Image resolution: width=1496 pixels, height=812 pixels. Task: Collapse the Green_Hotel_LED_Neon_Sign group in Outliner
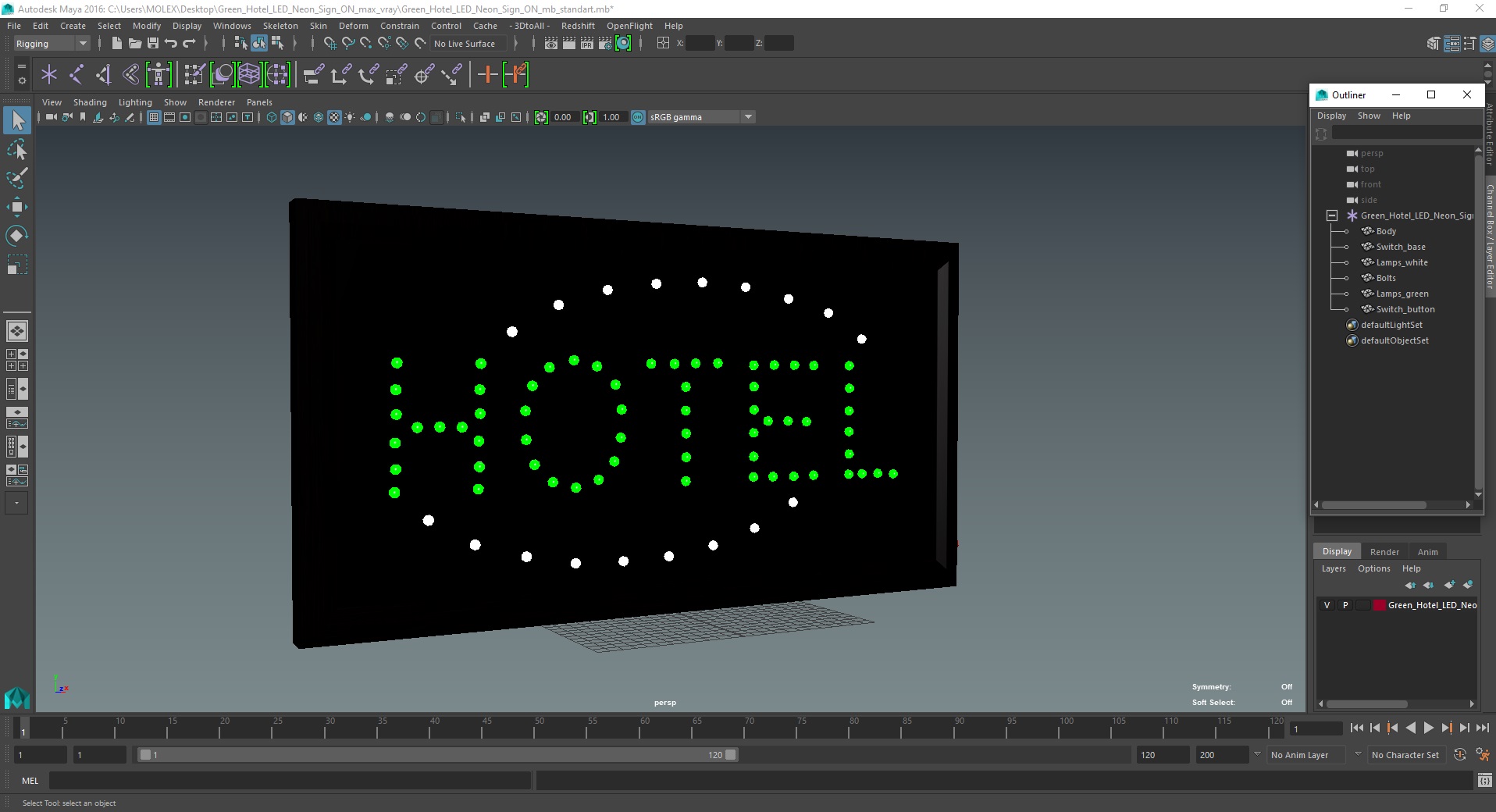[x=1332, y=215]
